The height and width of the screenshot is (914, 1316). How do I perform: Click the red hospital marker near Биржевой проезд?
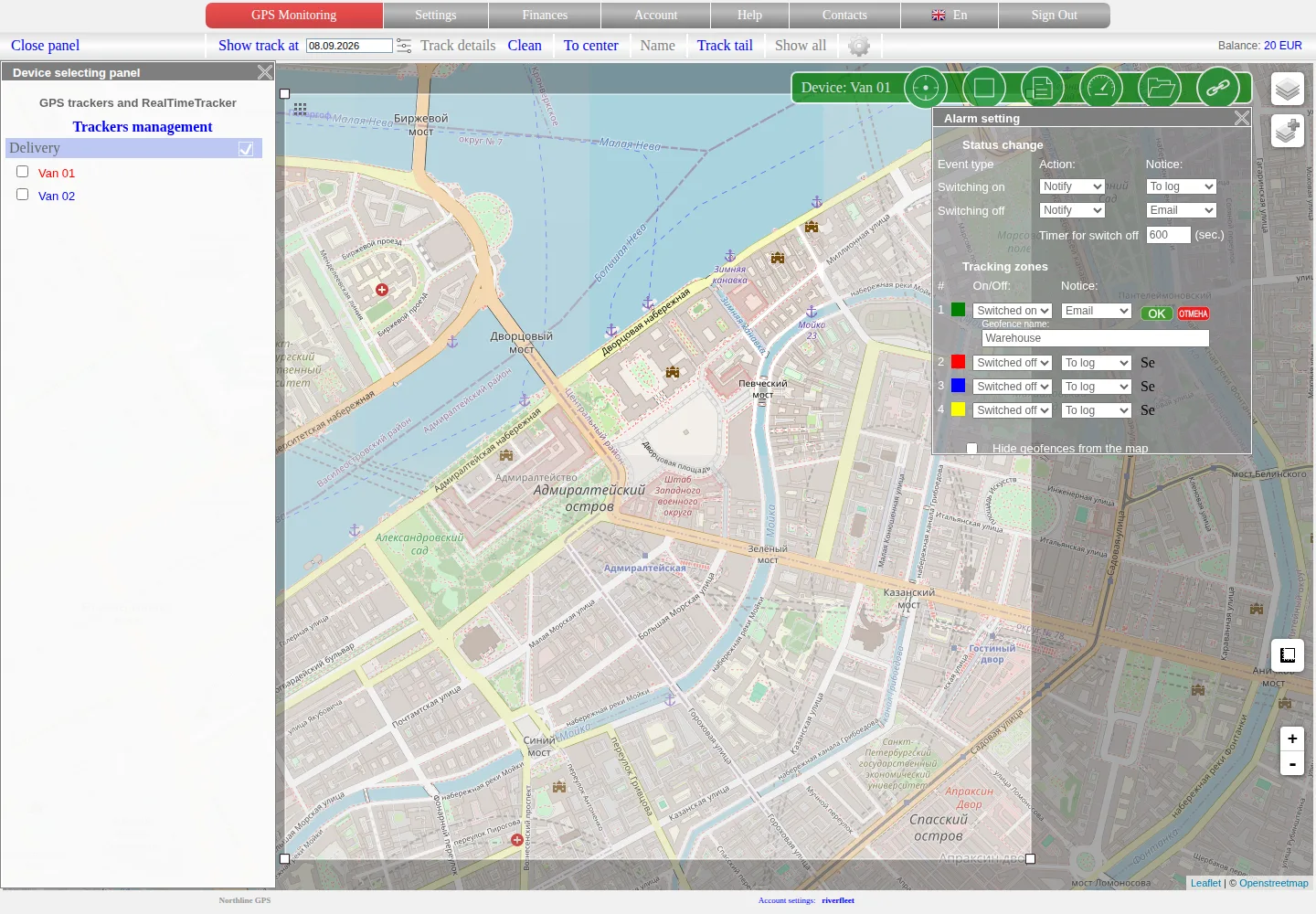(x=382, y=290)
